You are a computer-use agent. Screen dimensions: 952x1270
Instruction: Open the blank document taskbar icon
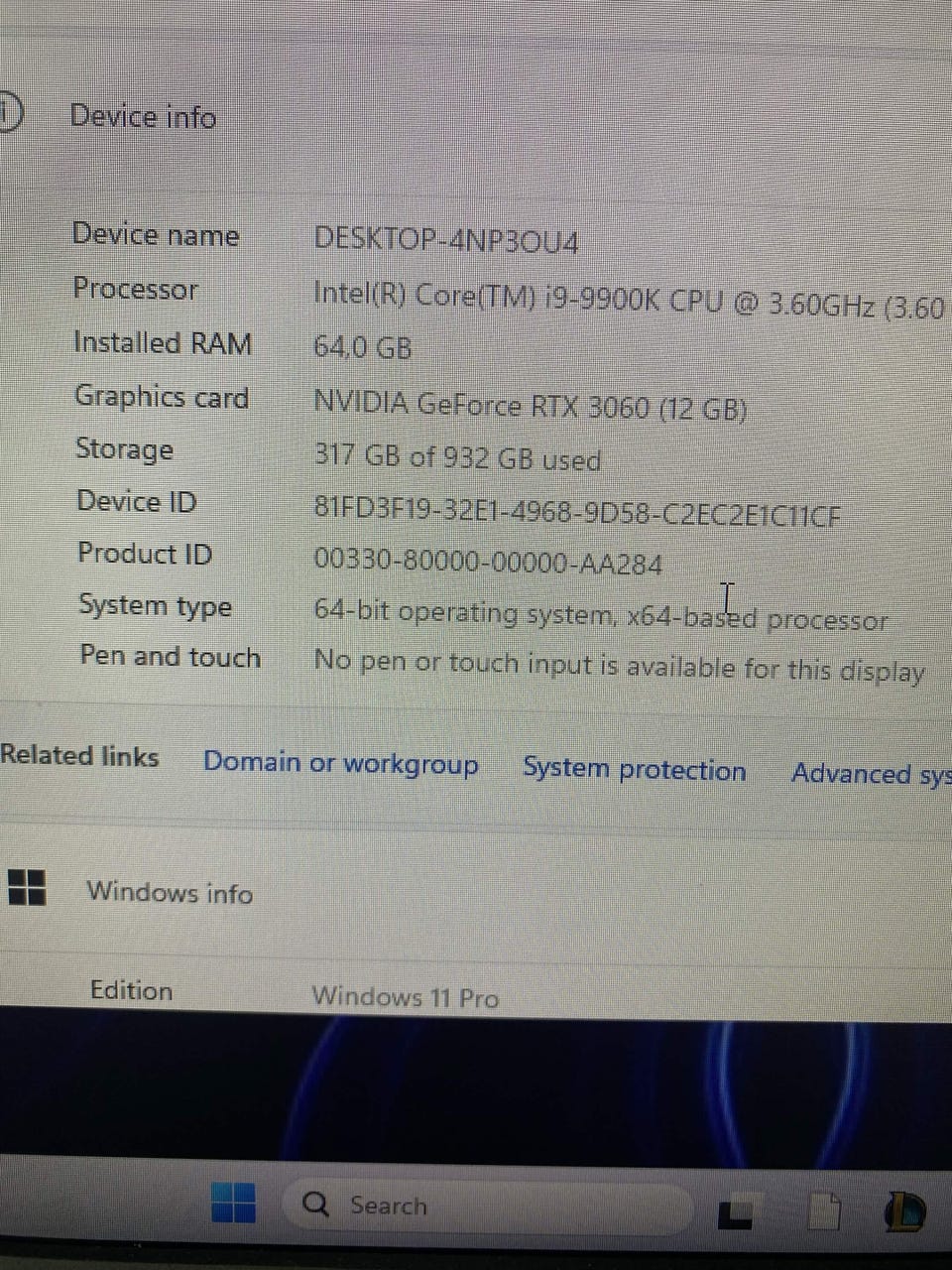point(823,1211)
